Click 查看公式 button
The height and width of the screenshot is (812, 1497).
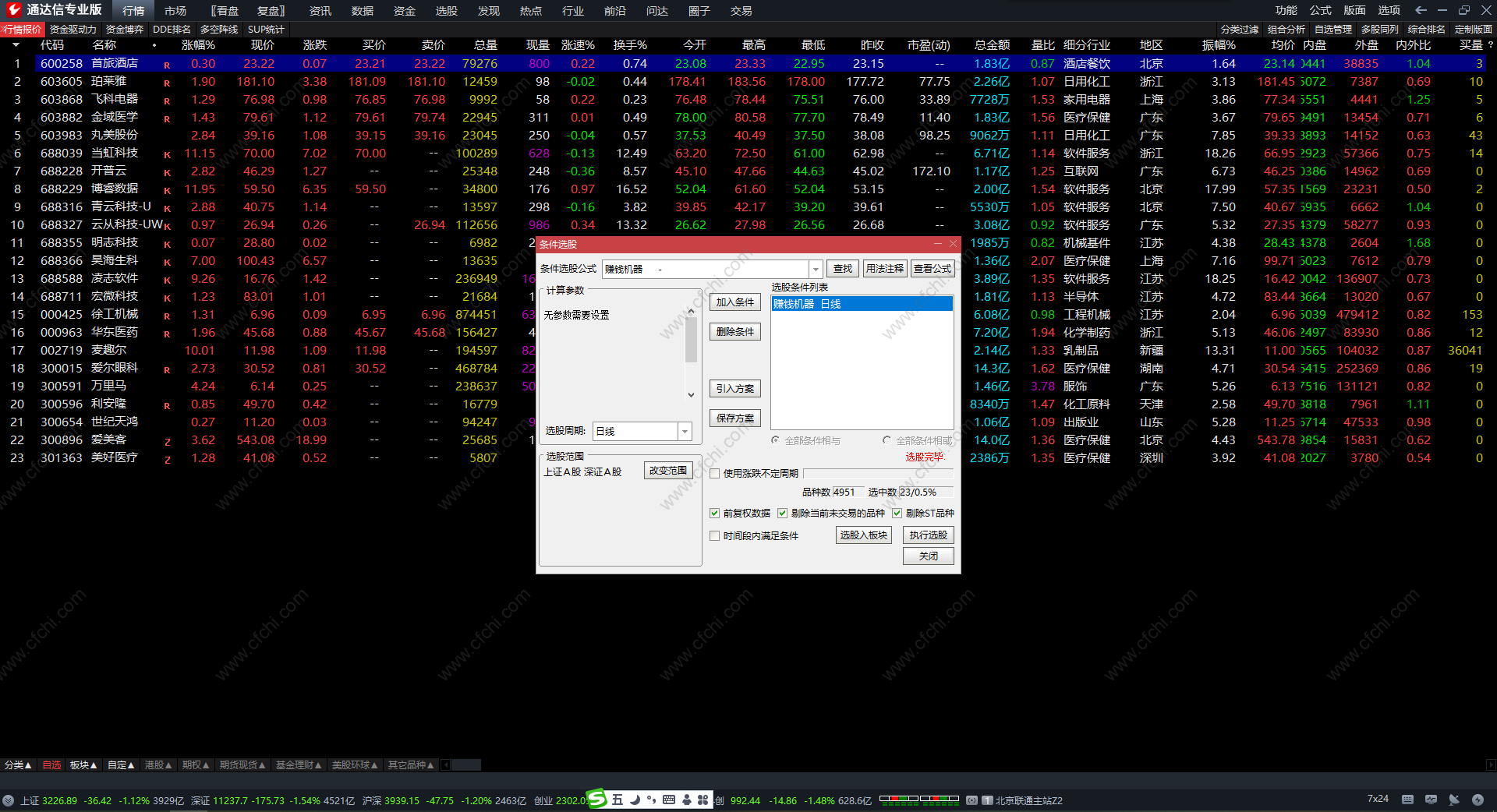[x=933, y=269]
